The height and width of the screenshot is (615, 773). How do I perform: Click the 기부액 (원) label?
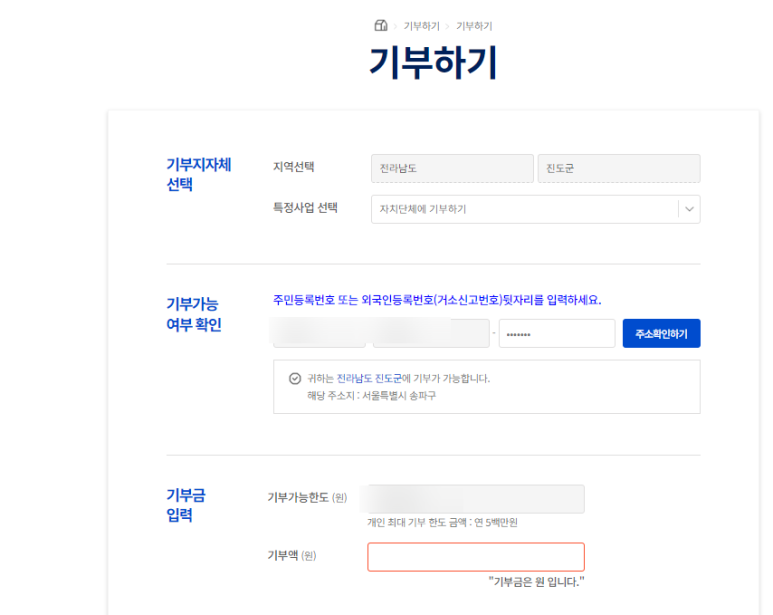(292, 555)
